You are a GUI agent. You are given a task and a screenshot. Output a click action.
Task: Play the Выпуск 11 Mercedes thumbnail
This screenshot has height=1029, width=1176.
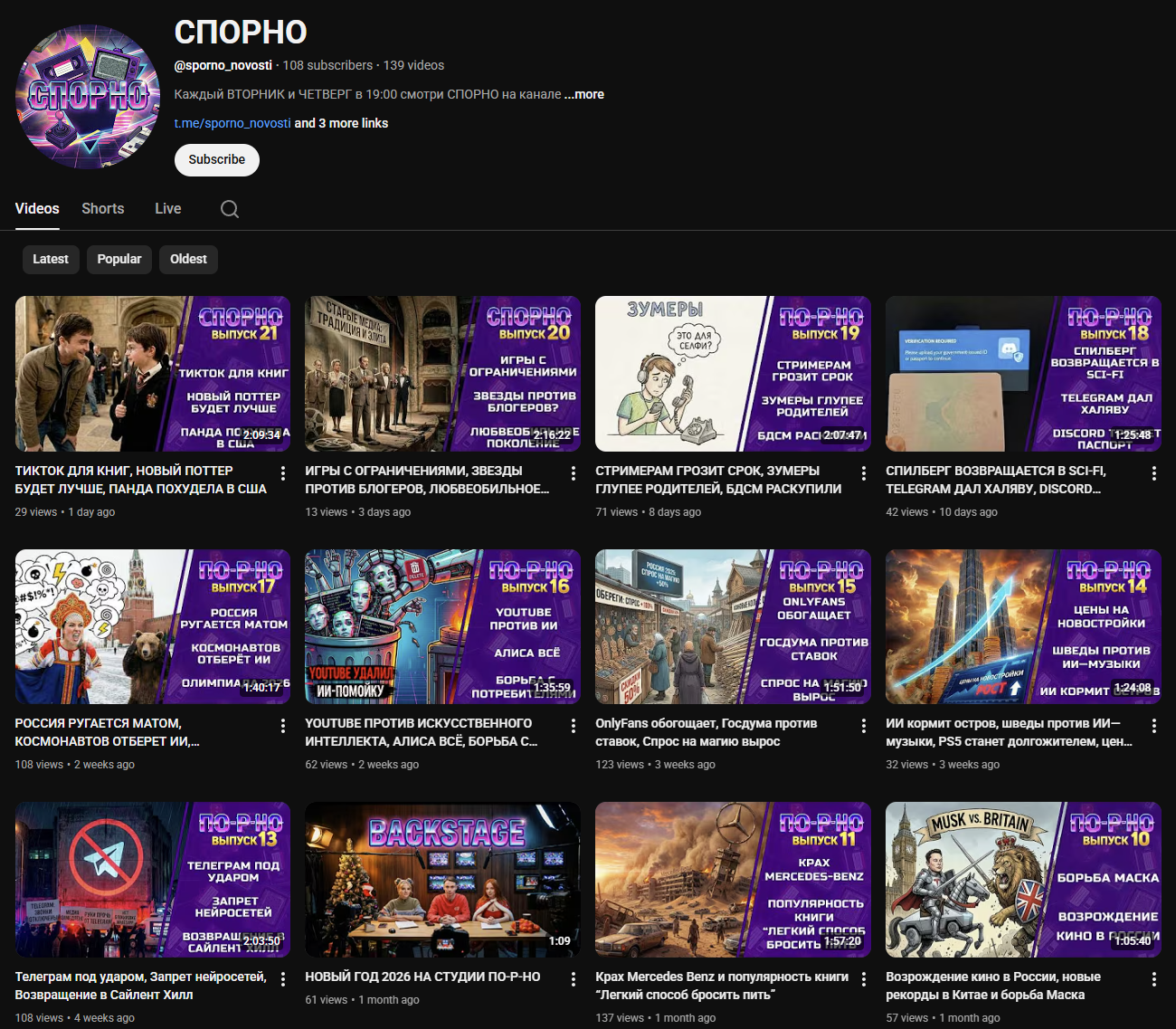point(734,880)
